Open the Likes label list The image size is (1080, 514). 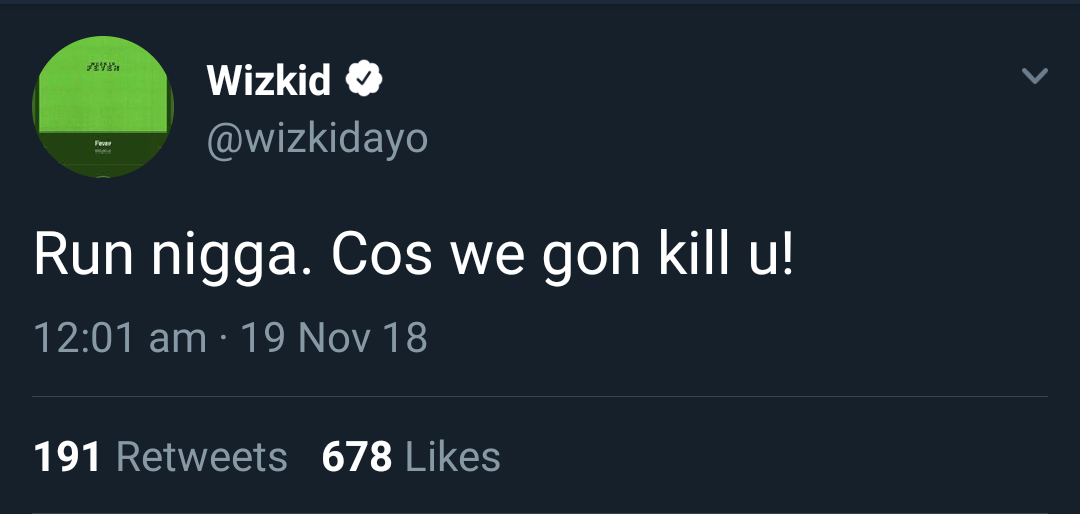453,457
